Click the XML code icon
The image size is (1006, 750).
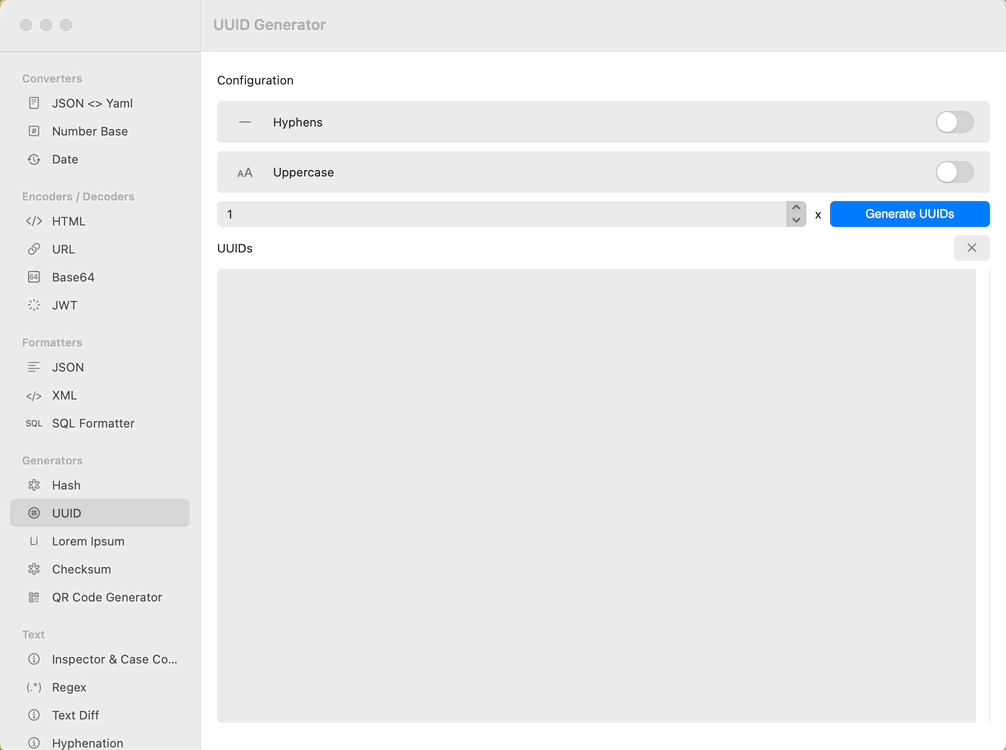point(34,396)
